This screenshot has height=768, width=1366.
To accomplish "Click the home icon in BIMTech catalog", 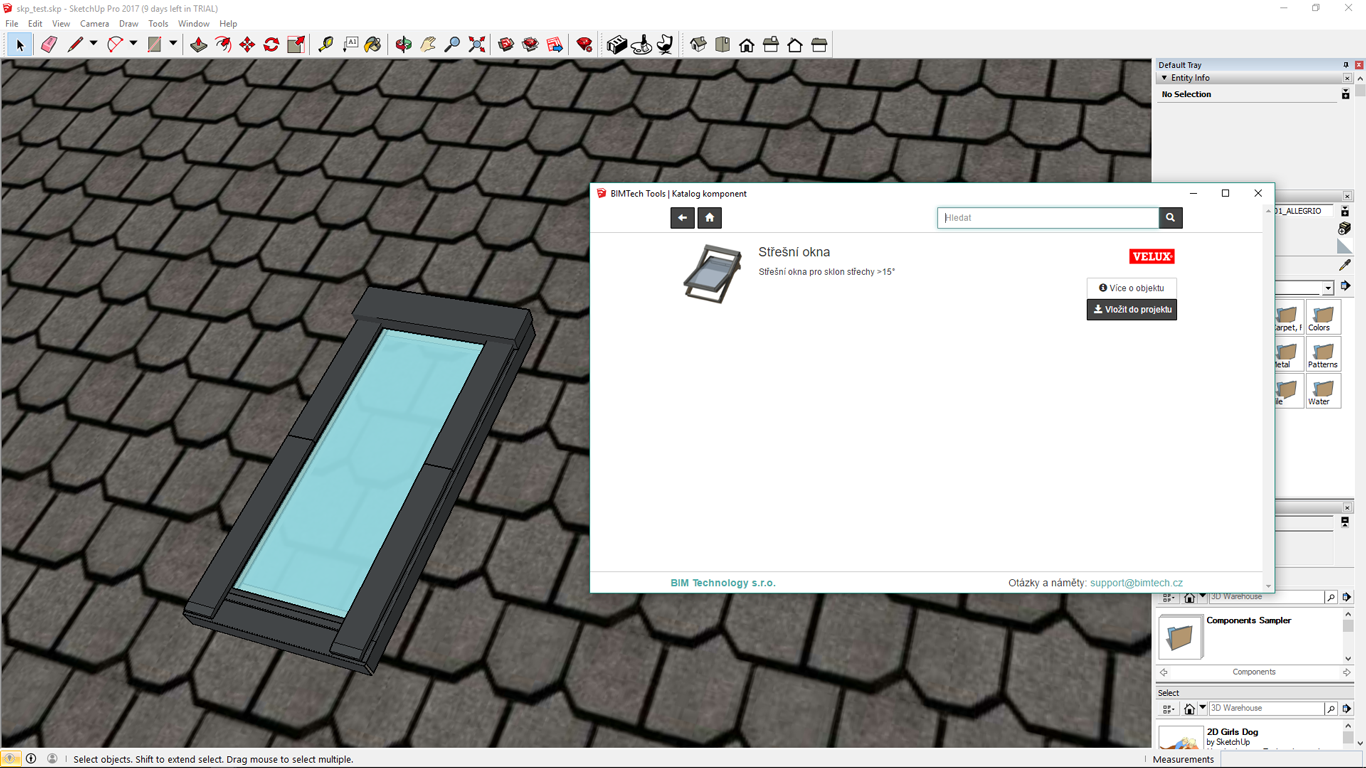I will point(709,218).
